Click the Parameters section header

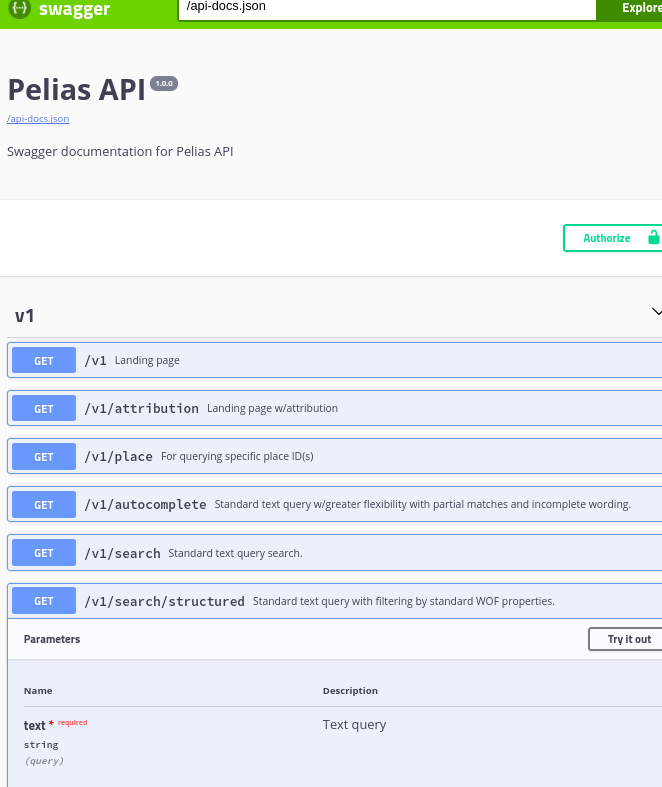52,639
